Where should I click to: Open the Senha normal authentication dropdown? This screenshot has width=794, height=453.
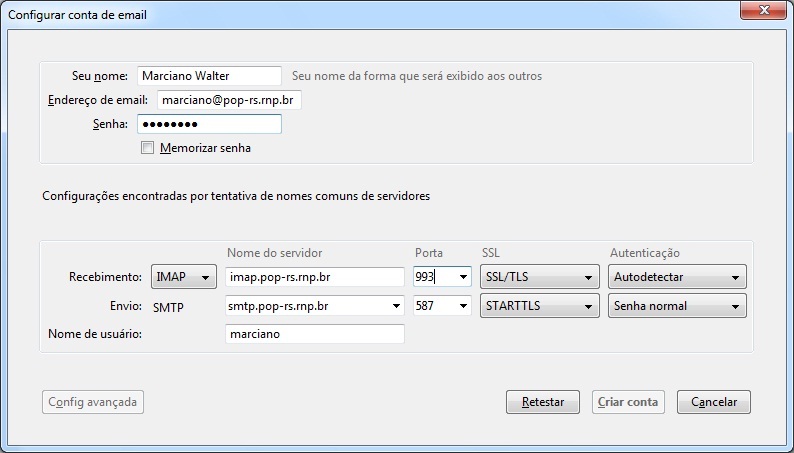678,306
